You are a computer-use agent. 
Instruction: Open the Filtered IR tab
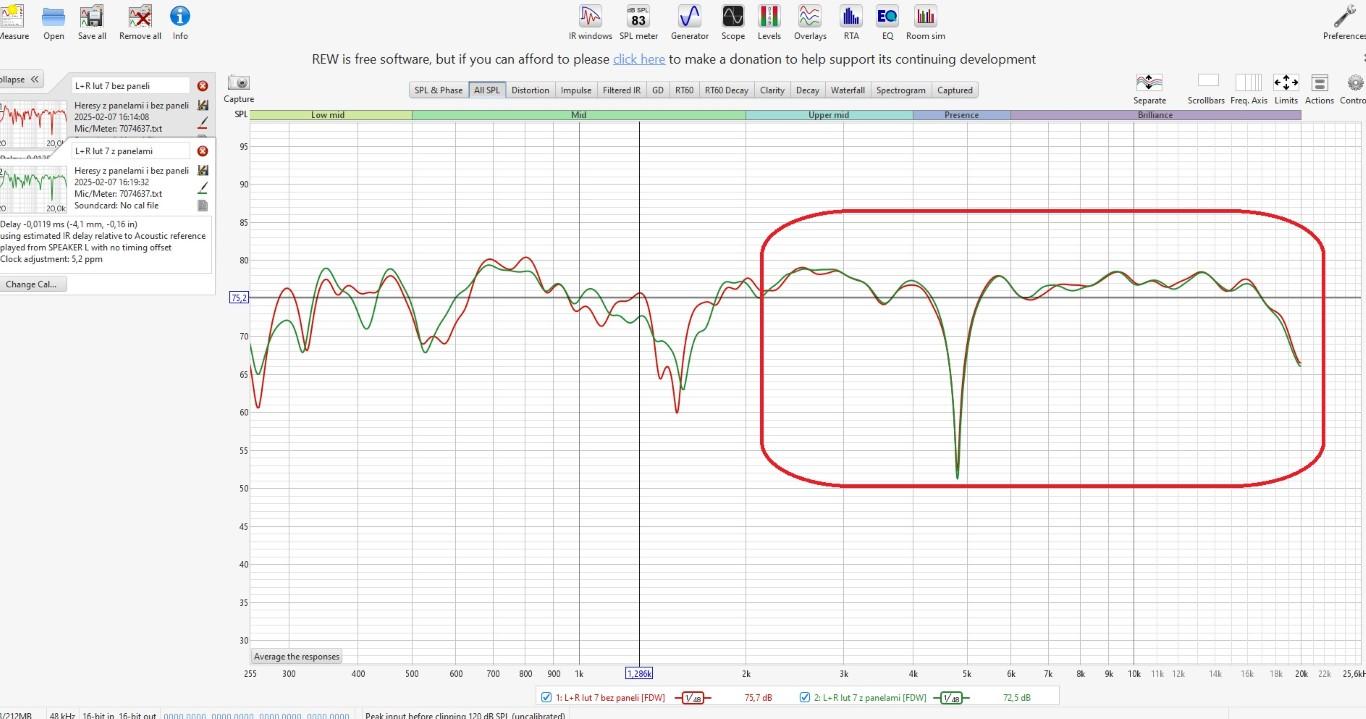[622, 90]
